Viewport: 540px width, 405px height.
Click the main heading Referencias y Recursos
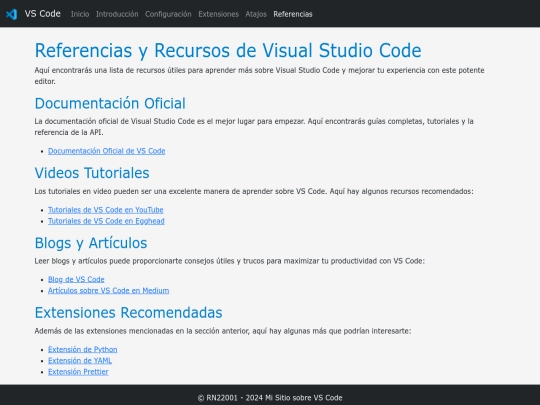[228, 51]
